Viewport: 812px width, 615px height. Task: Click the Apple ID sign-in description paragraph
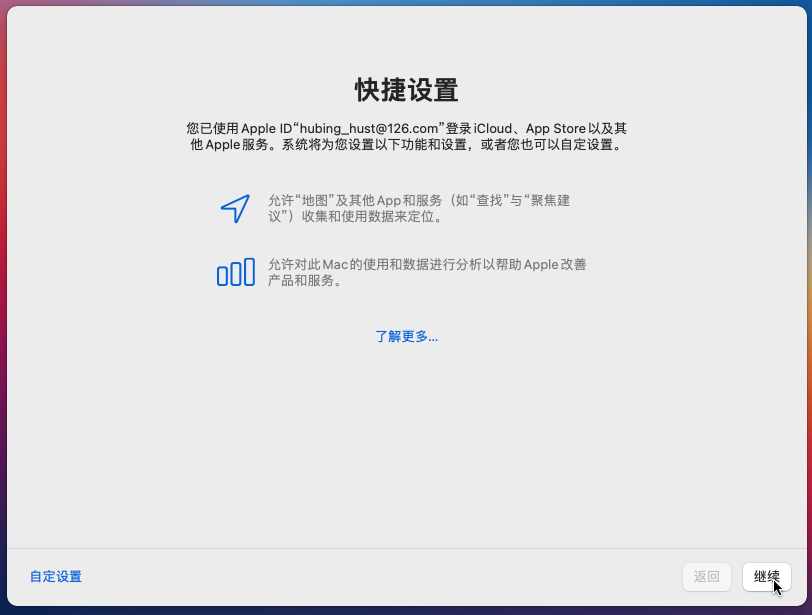click(407, 137)
